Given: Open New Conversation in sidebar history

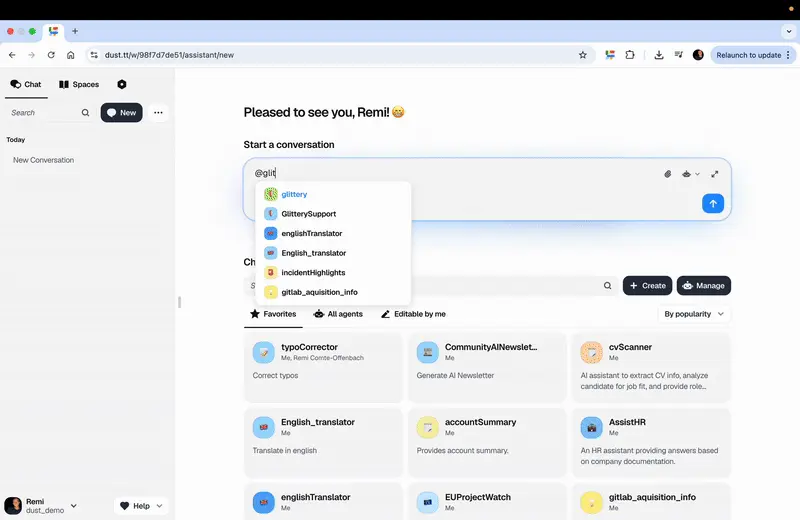Looking at the screenshot, I should point(43,160).
